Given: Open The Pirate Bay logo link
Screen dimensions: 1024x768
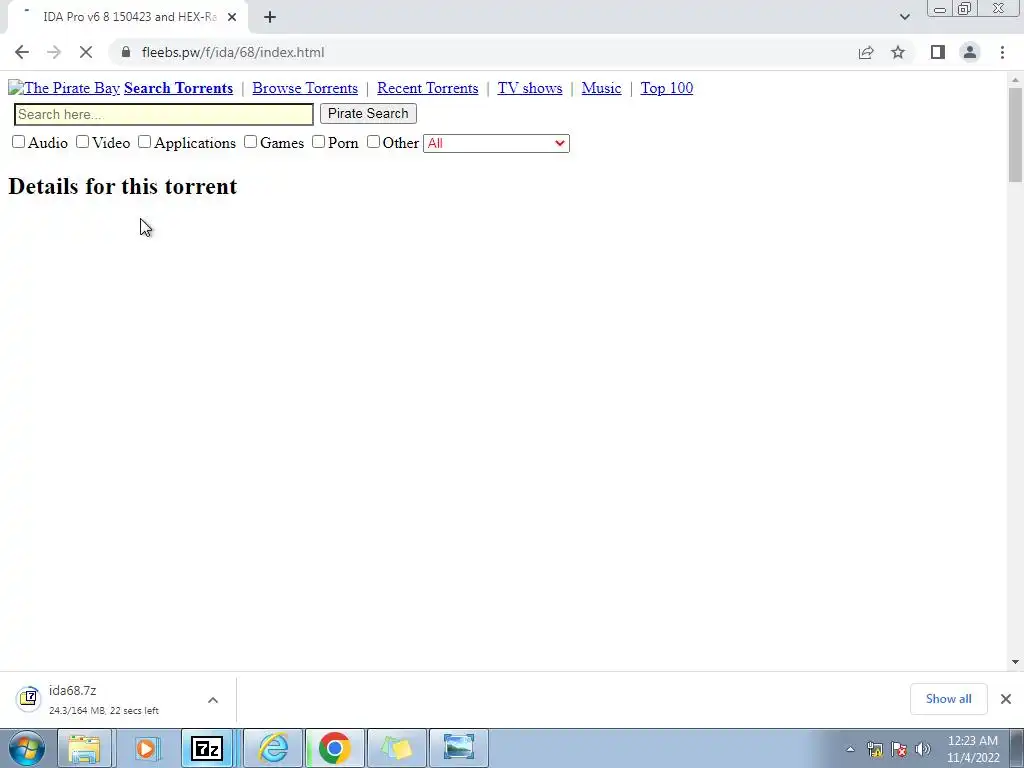Looking at the screenshot, I should pos(64,88).
